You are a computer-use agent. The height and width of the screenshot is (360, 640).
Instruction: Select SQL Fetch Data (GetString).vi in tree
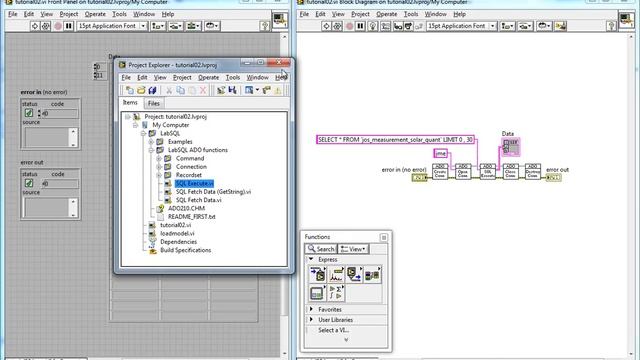[213, 192]
